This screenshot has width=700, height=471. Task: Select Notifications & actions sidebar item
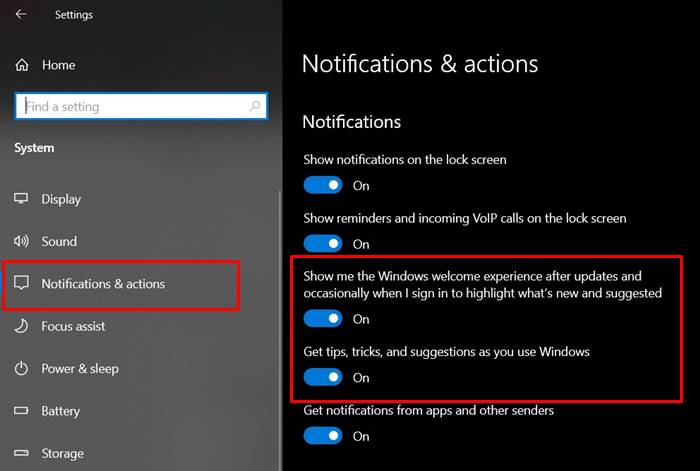point(103,284)
